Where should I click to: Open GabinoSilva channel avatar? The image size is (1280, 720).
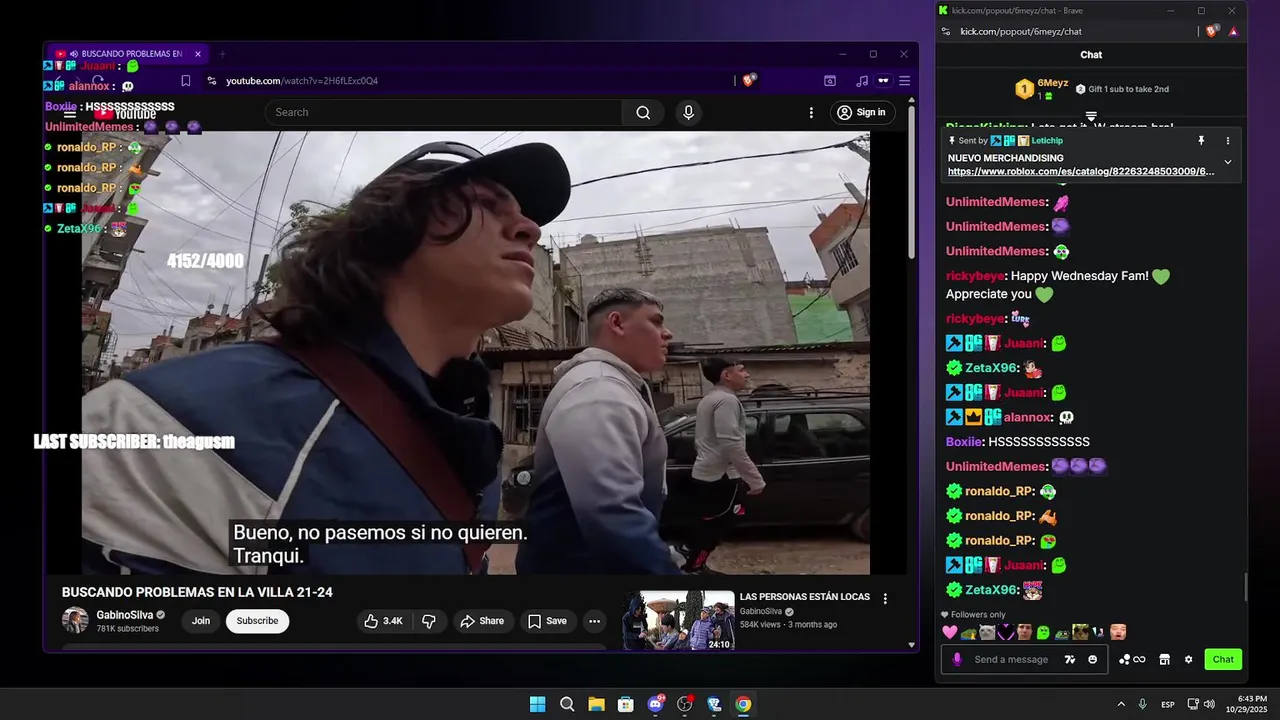click(x=75, y=620)
